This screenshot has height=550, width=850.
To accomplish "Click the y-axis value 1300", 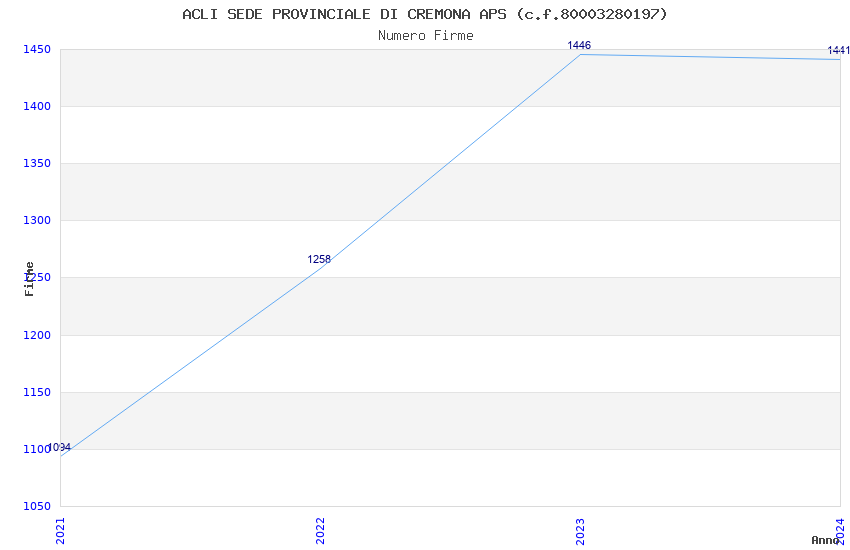I will point(37,220).
